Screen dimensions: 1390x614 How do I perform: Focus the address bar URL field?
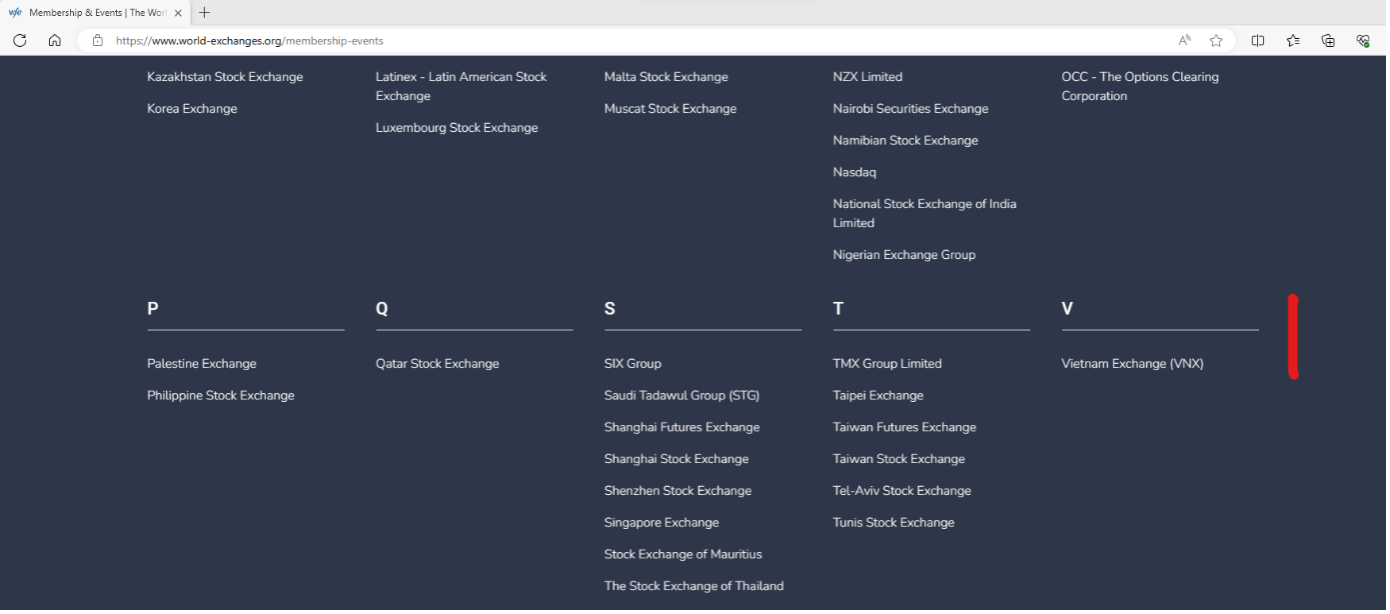[x=640, y=41]
